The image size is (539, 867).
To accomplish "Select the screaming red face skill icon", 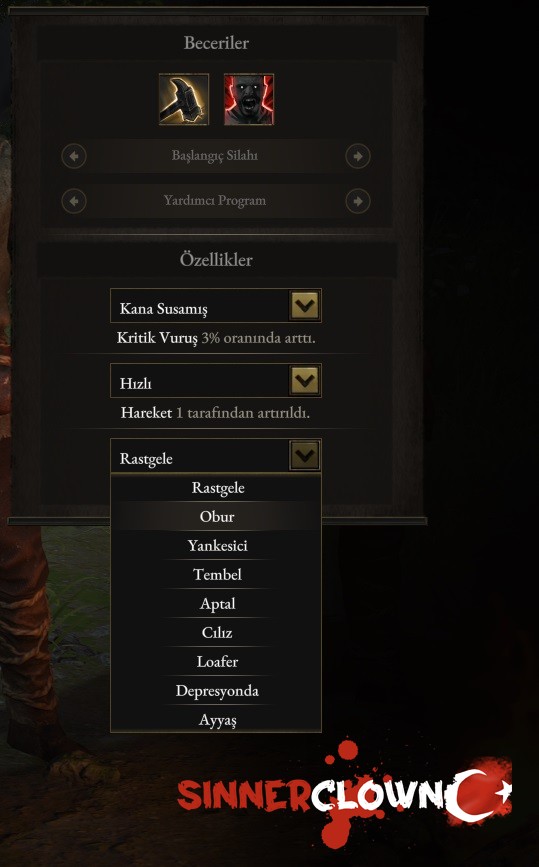I will point(249,100).
